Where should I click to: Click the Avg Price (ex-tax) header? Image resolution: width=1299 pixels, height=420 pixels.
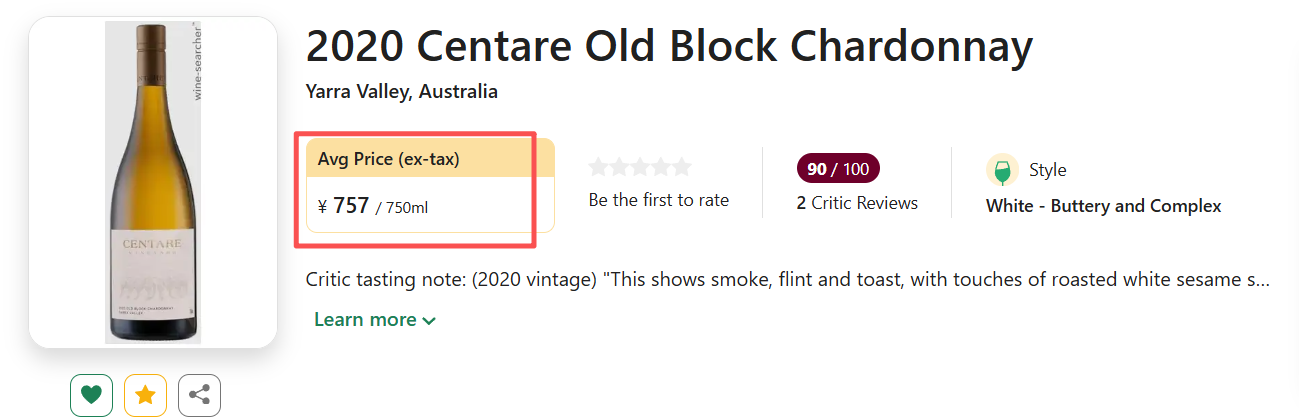pyautogui.click(x=389, y=159)
